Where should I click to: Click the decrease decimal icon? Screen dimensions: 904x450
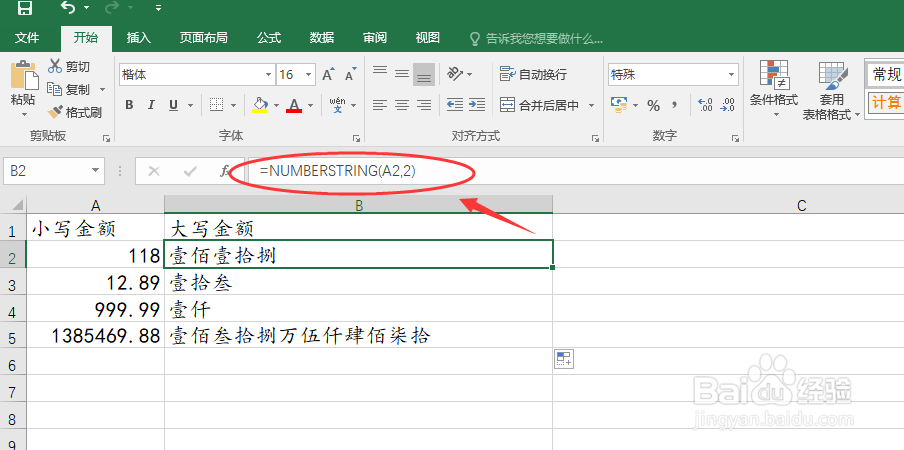[x=728, y=105]
